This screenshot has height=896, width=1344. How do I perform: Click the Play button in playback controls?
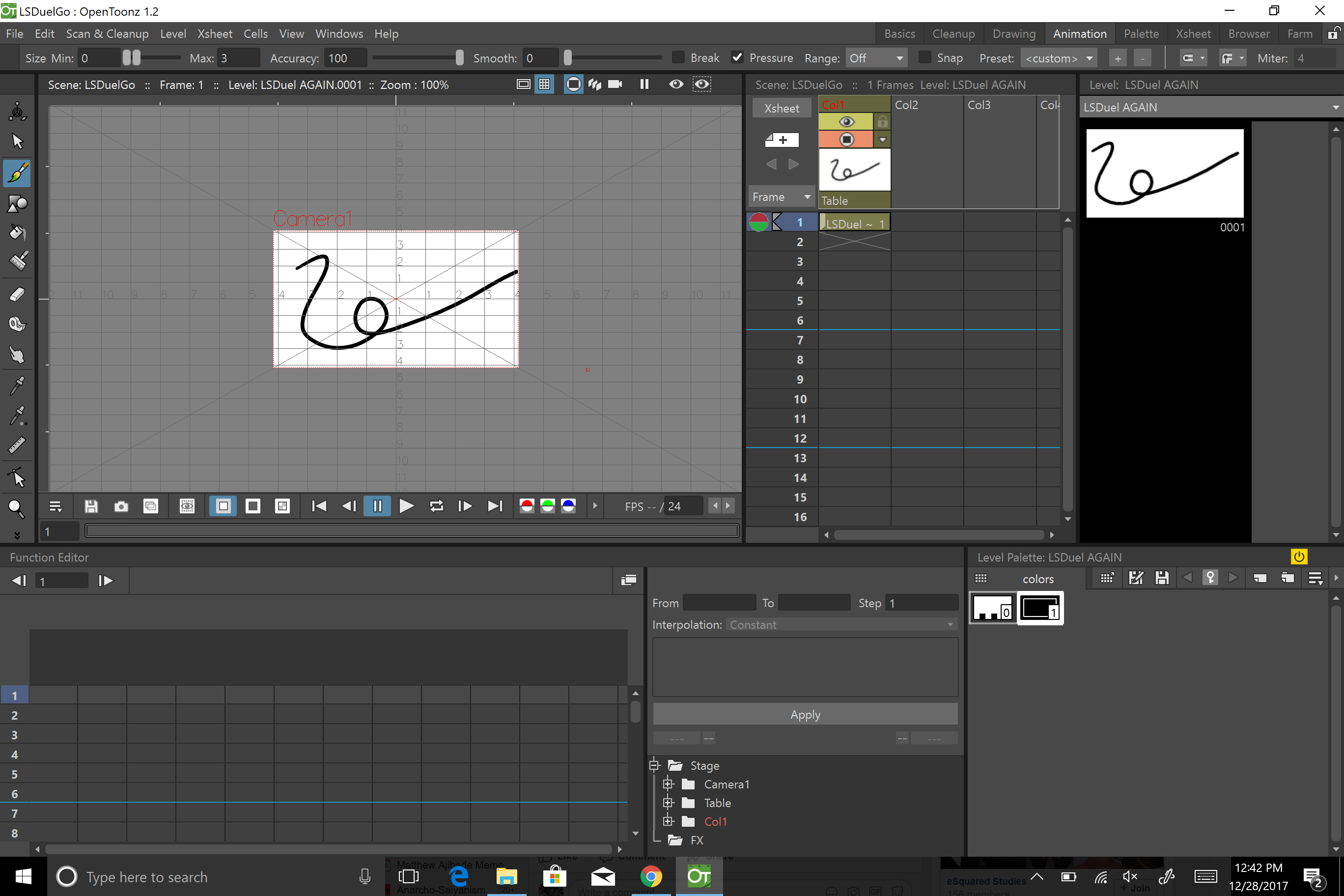(406, 505)
